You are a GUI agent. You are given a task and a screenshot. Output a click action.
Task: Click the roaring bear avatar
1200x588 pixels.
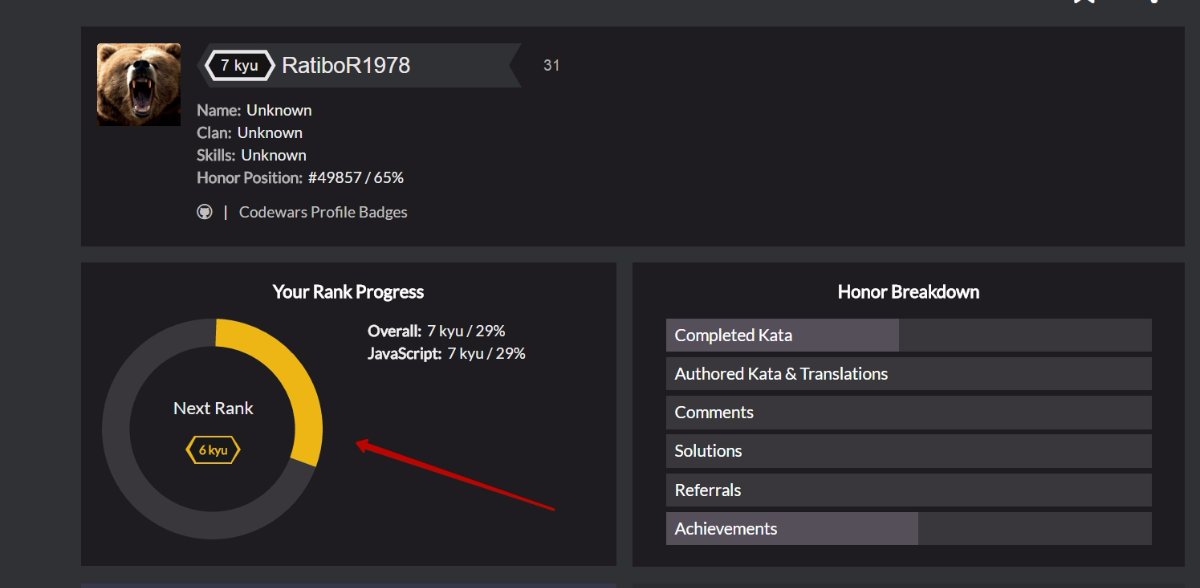coord(139,85)
